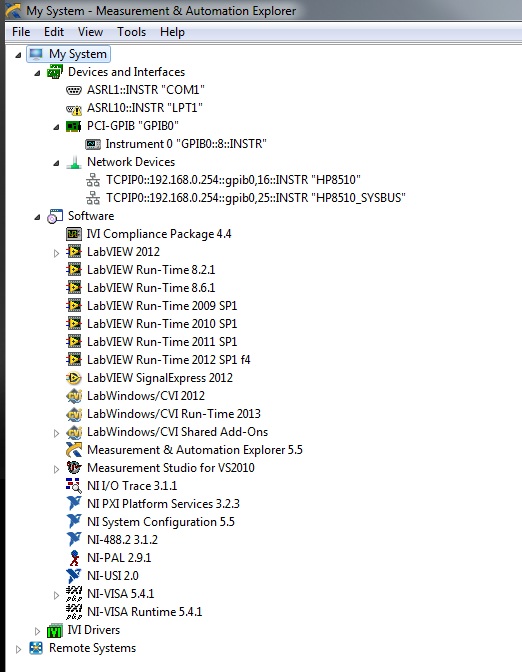Collapse the My System tree node

(18, 55)
